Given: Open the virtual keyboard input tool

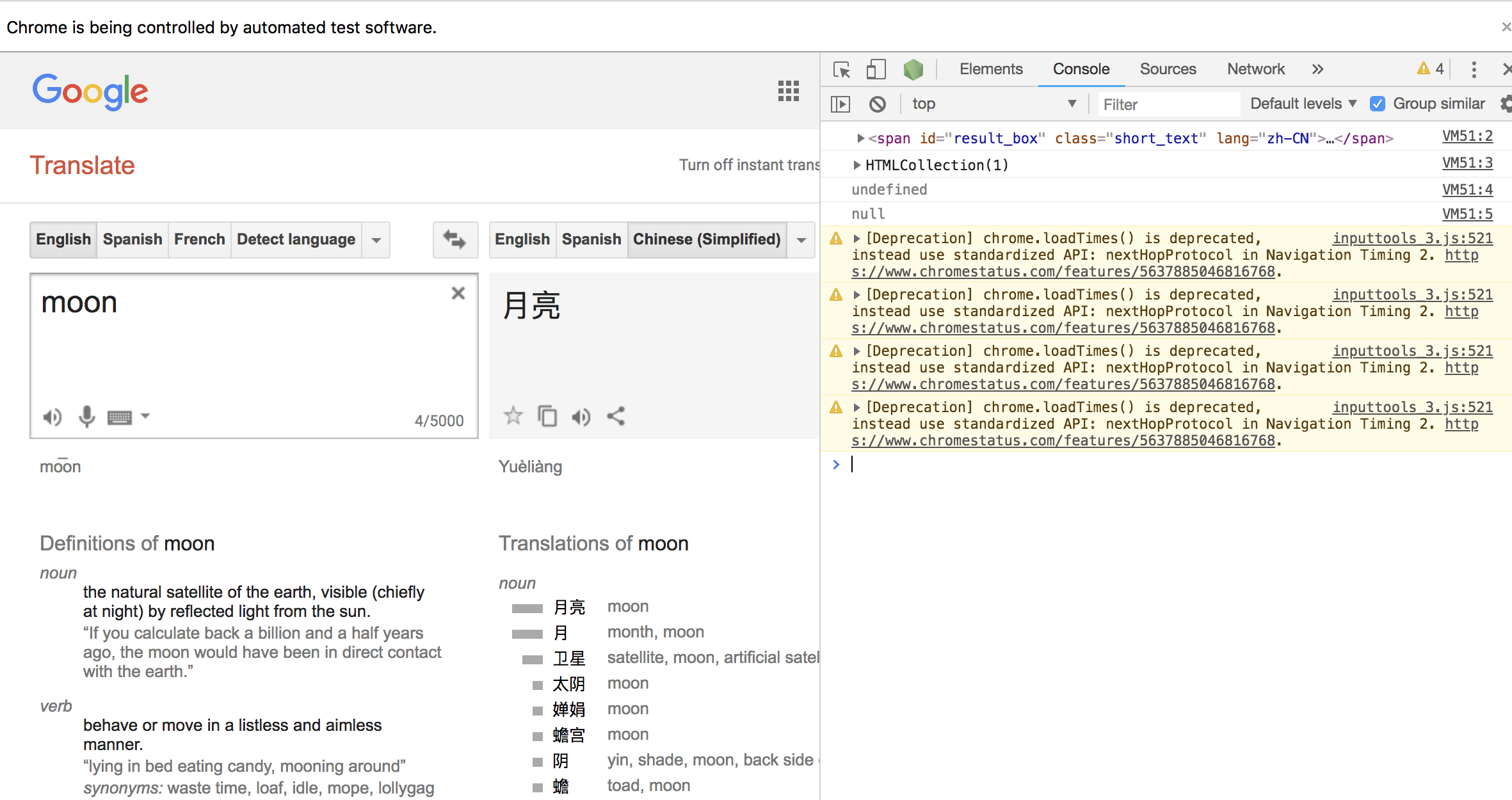Looking at the screenshot, I should (120, 418).
